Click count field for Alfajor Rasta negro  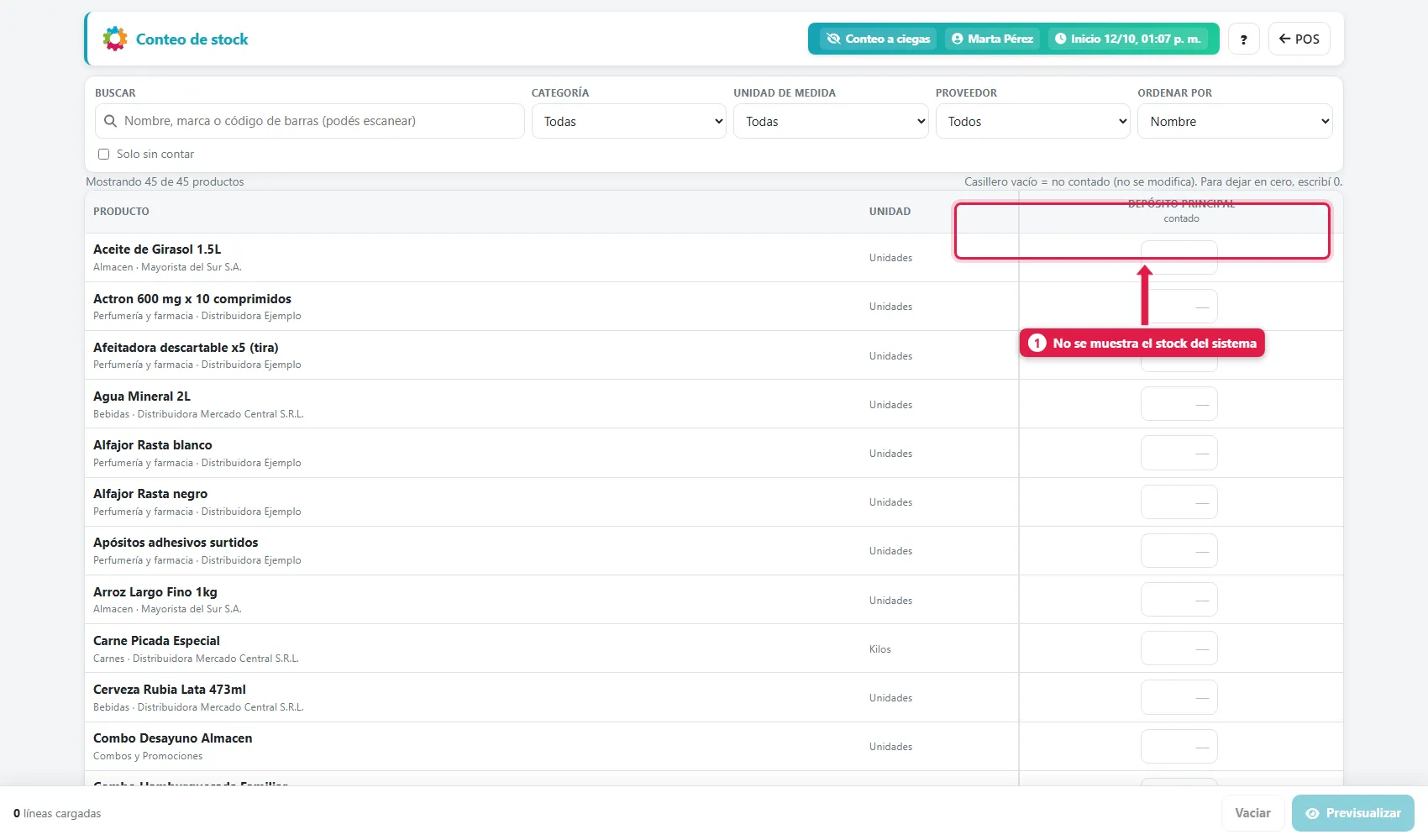pyautogui.click(x=1179, y=501)
